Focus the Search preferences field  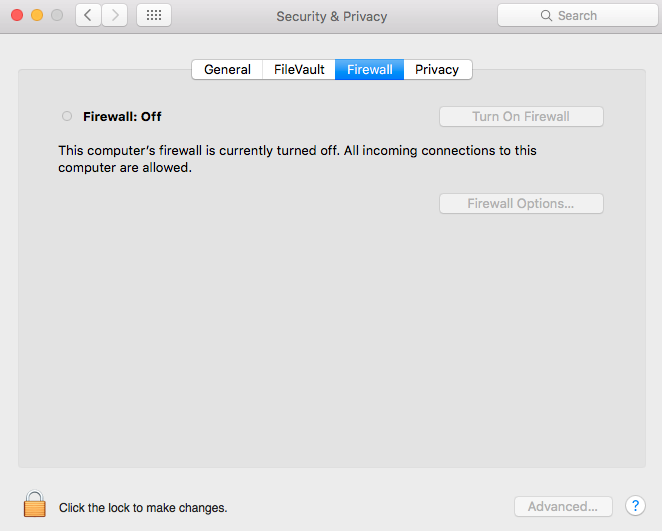click(578, 16)
